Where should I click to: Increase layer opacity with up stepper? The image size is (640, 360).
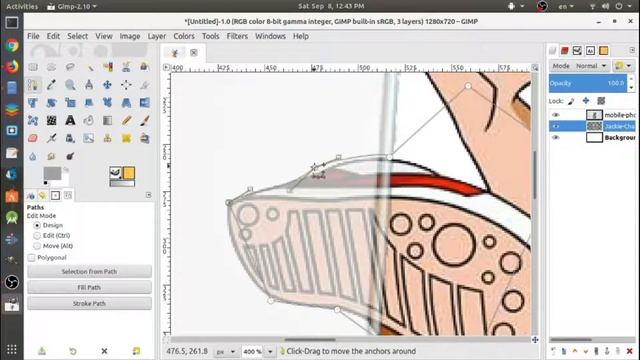click(632, 79)
